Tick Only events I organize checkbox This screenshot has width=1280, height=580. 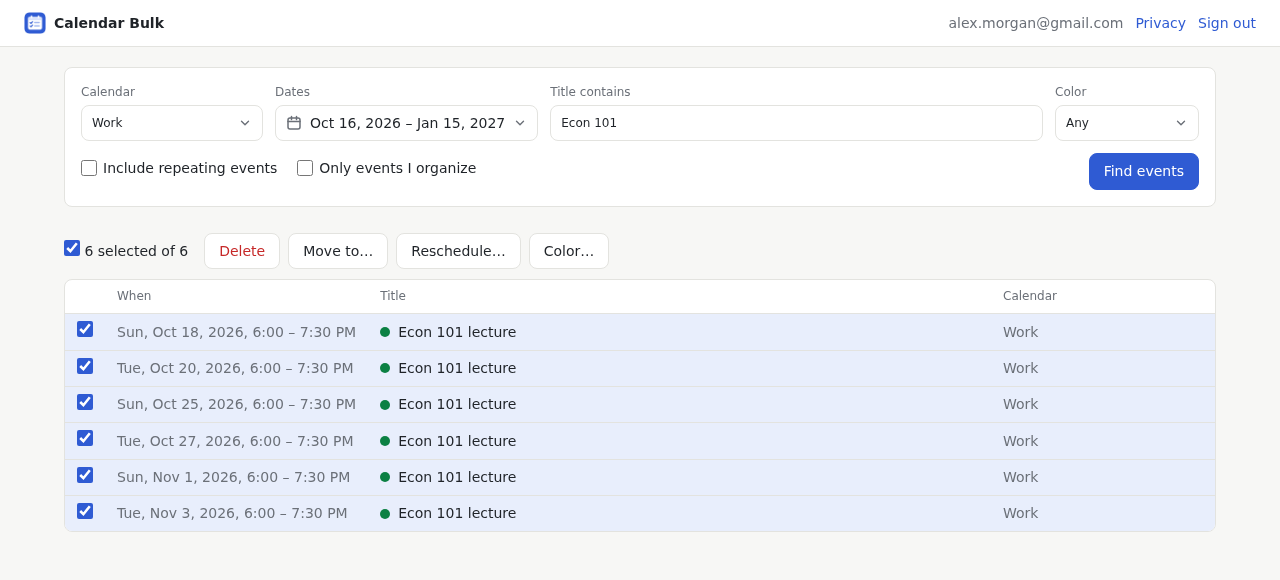pos(305,168)
